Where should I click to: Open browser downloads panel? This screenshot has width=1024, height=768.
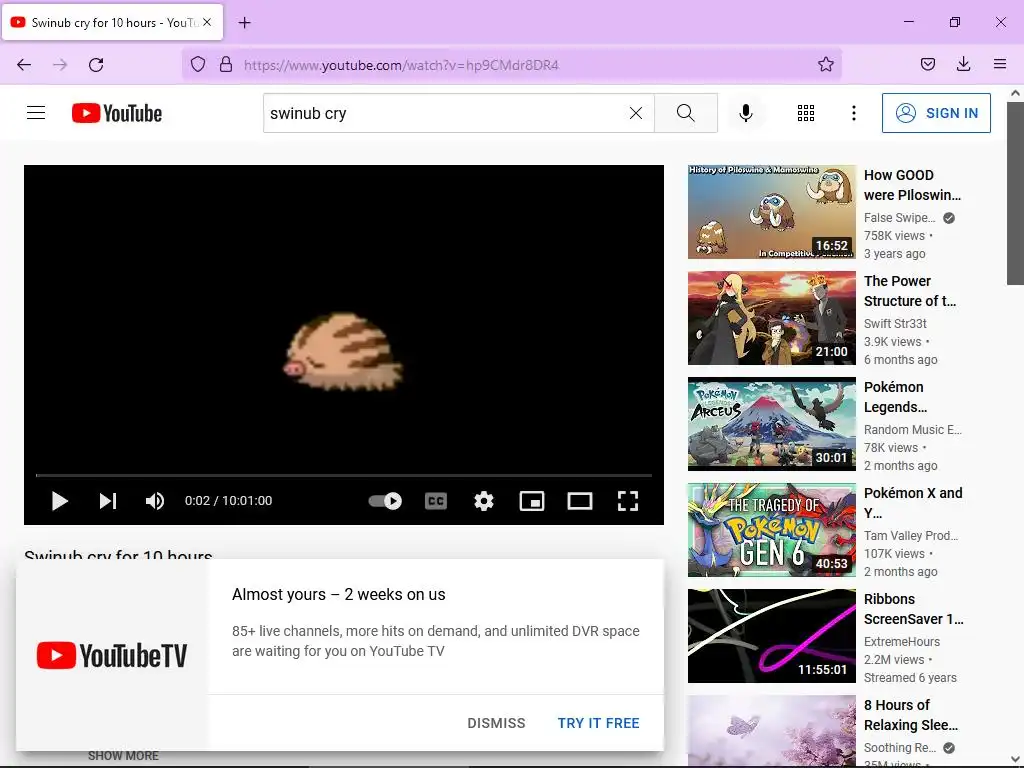click(963, 64)
